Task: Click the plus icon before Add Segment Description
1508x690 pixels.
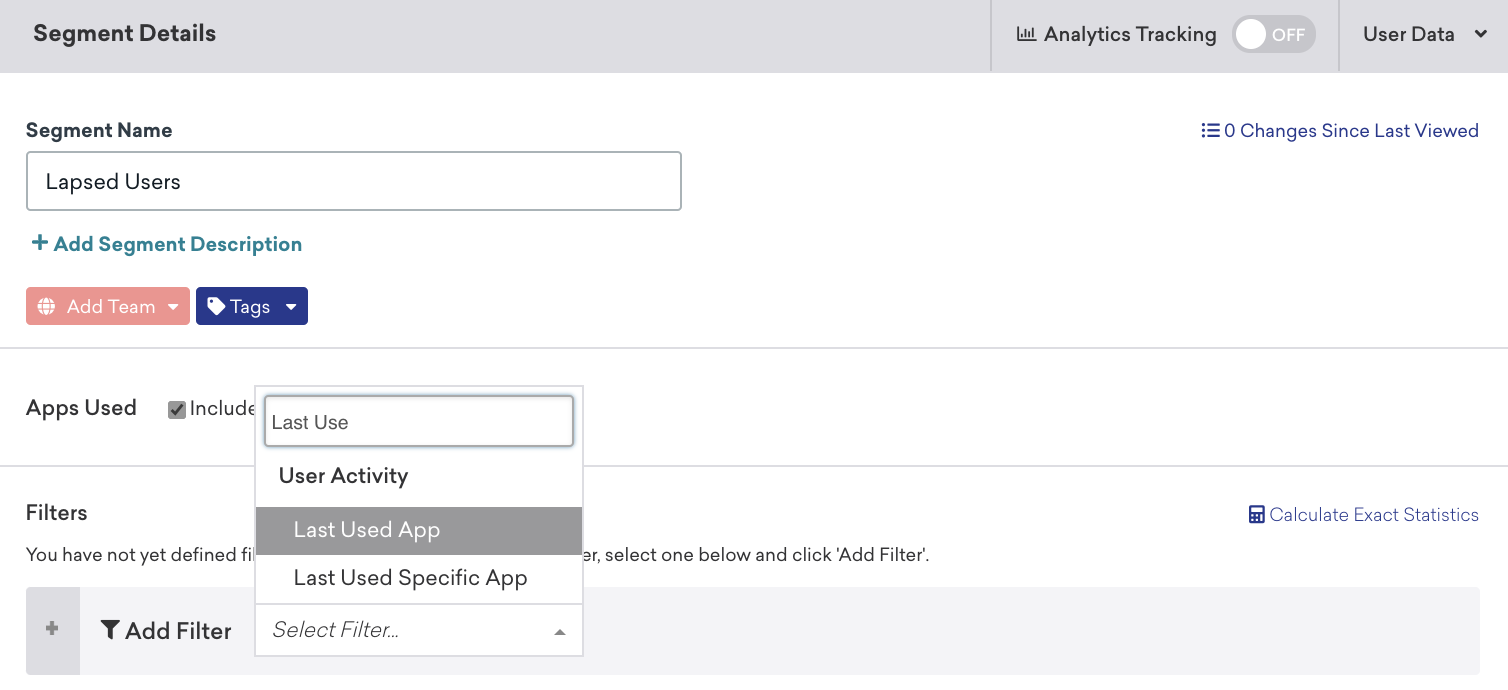Action: pyautogui.click(x=40, y=243)
